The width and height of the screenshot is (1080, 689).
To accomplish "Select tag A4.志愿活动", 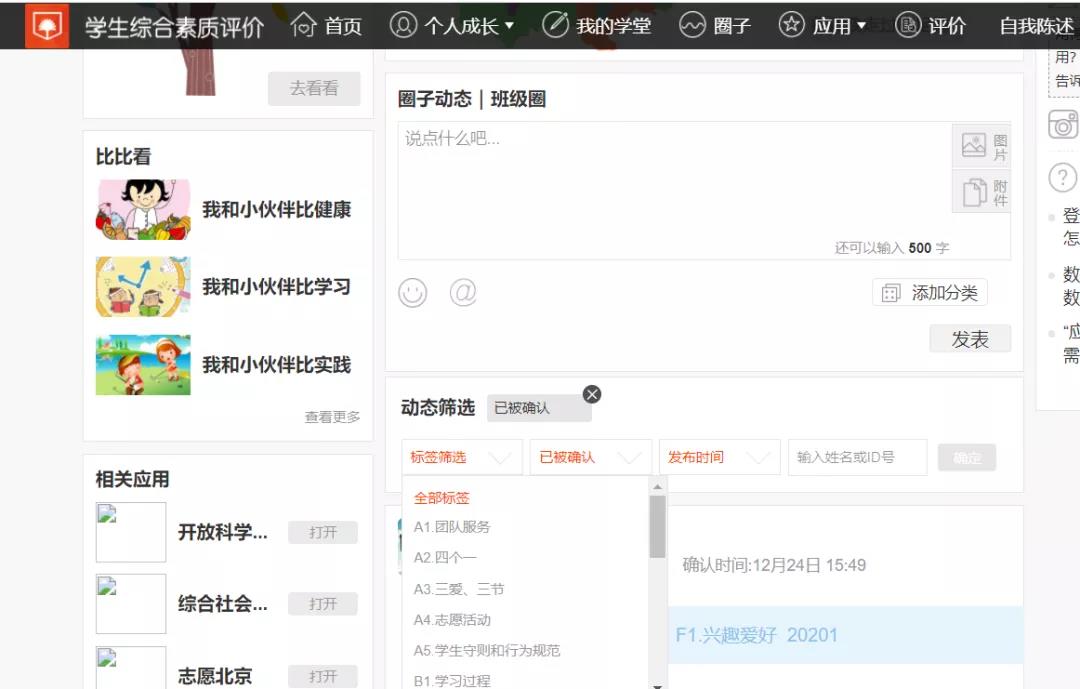I will coord(452,620).
